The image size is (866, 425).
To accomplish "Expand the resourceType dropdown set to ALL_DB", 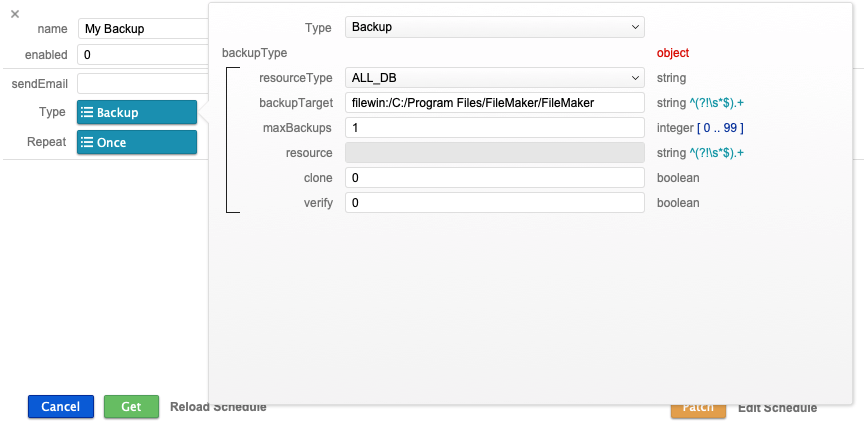I will (494, 77).
